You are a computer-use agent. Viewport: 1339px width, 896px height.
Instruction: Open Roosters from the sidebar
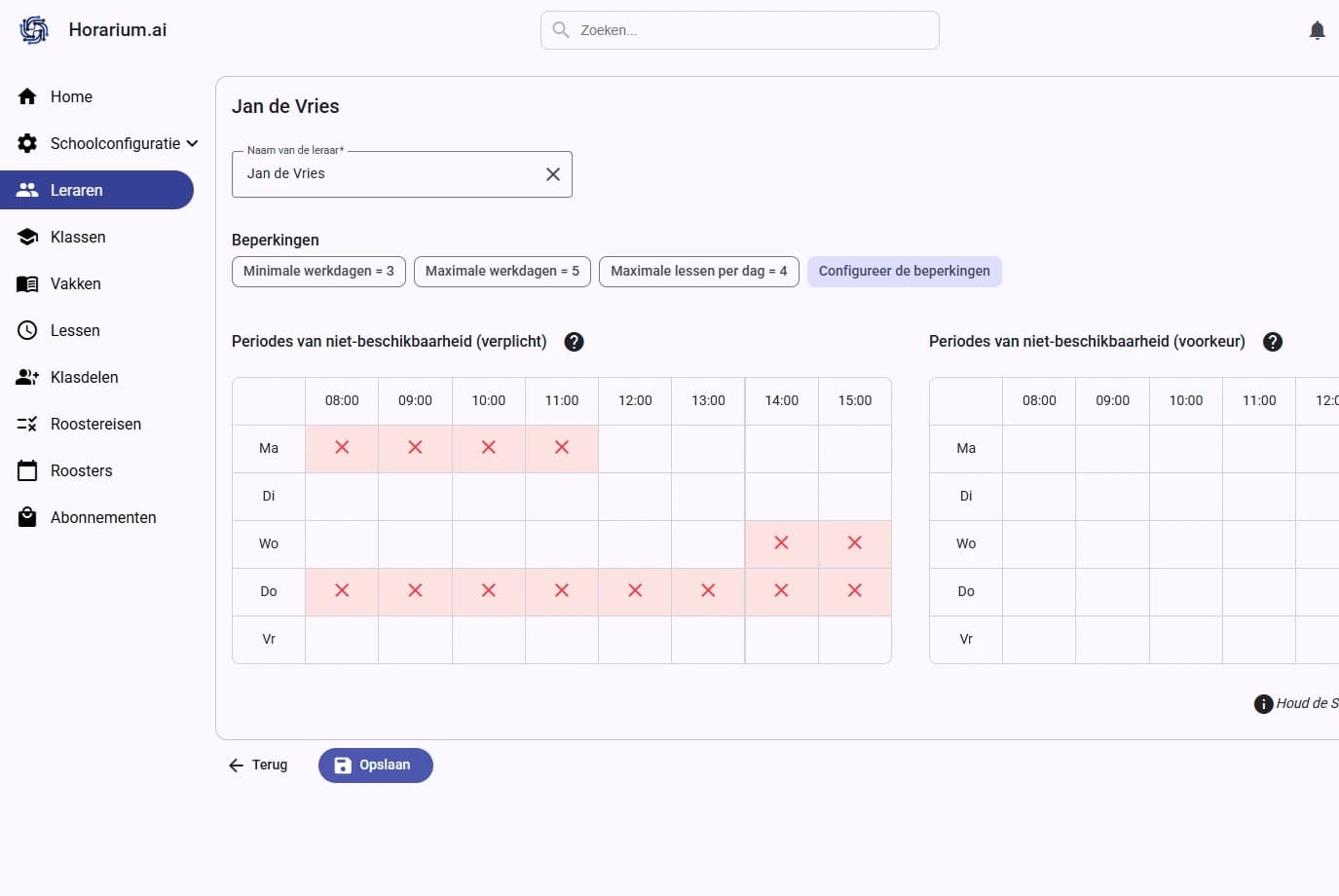pyautogui.click(x=81, y=470)
